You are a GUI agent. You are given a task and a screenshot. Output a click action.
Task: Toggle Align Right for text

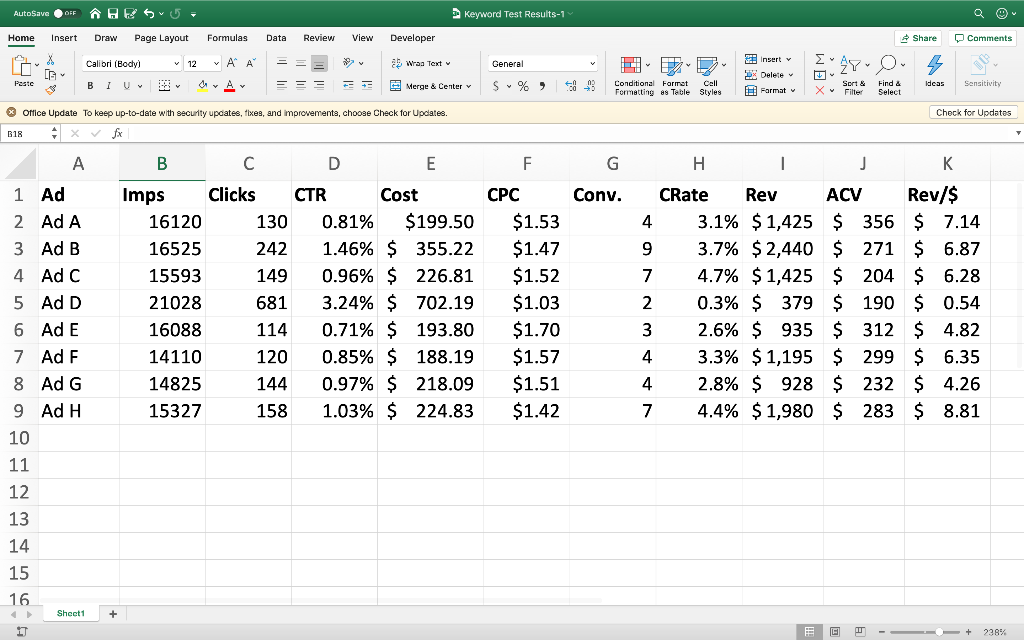pos(319,86)
